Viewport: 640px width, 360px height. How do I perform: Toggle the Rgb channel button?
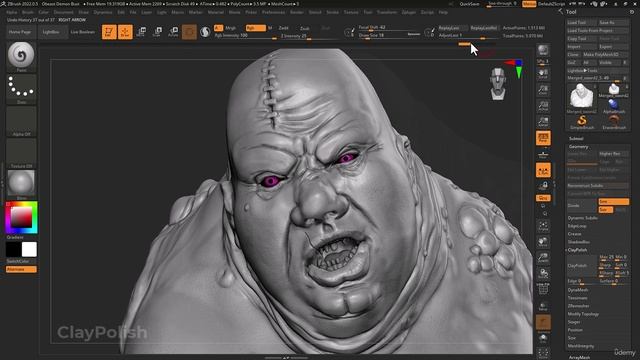click(256, 28)
